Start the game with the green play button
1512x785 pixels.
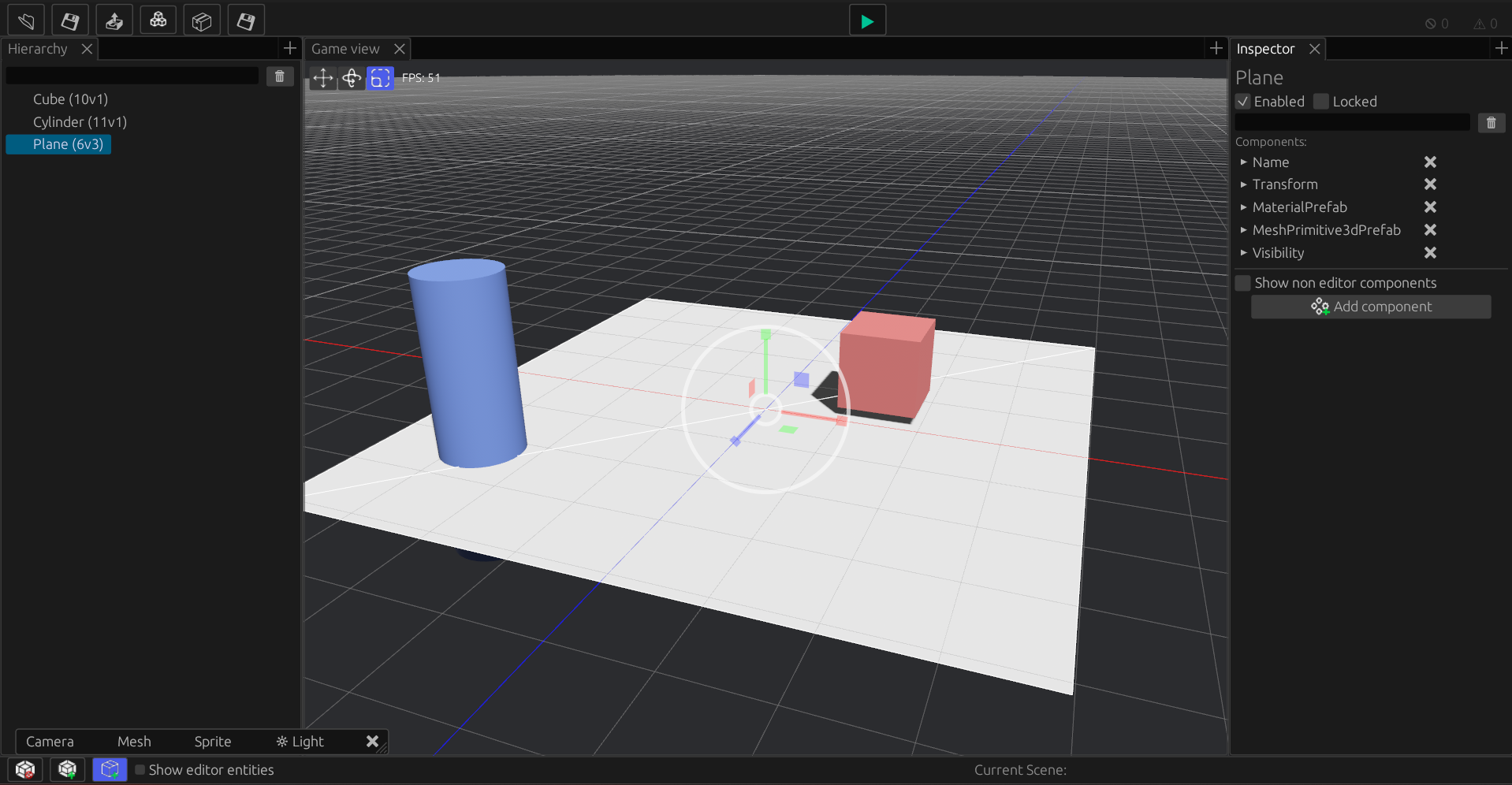(x=867, y=20)
